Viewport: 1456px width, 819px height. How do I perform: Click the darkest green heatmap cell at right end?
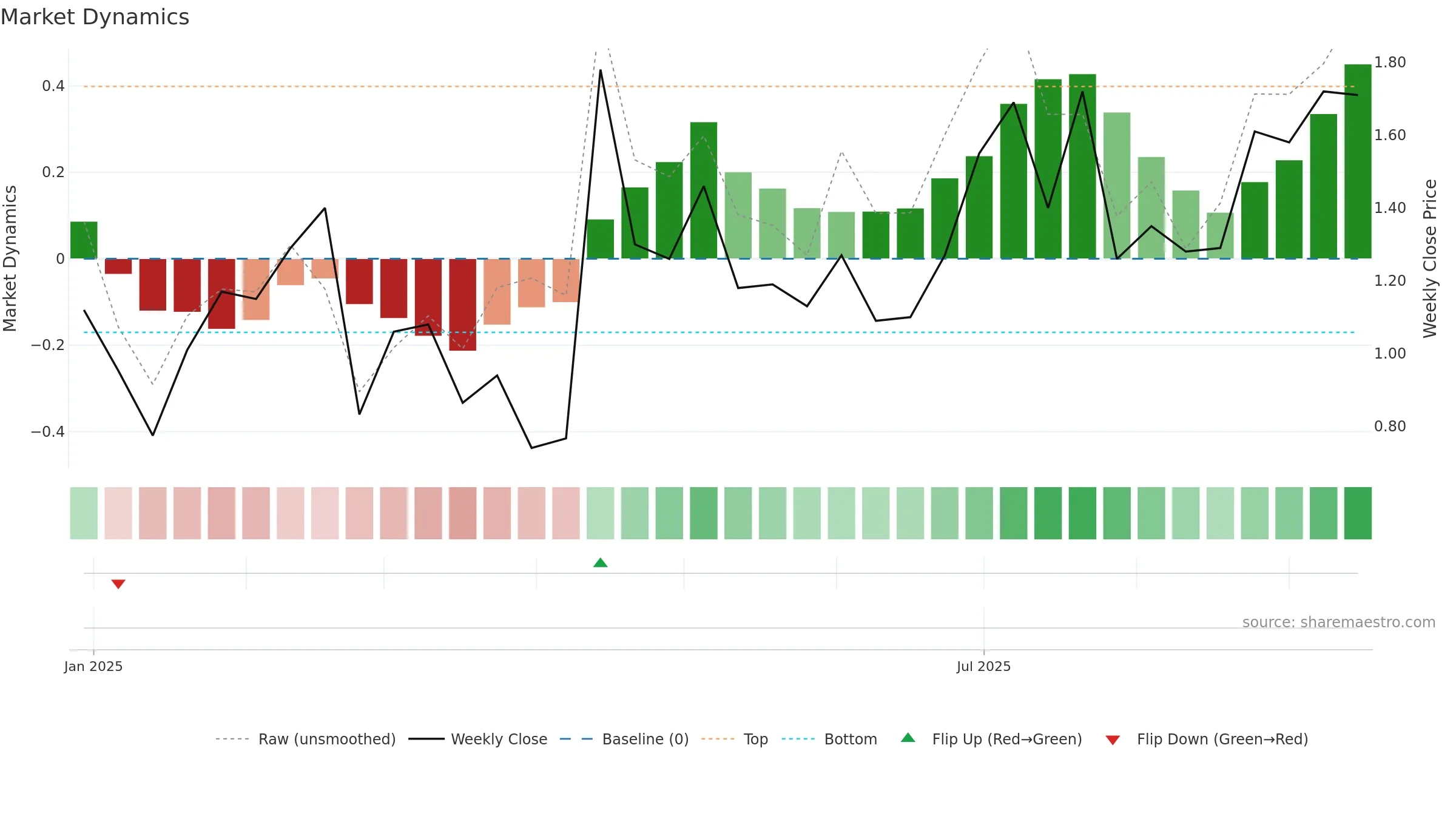pos(1358,513)
